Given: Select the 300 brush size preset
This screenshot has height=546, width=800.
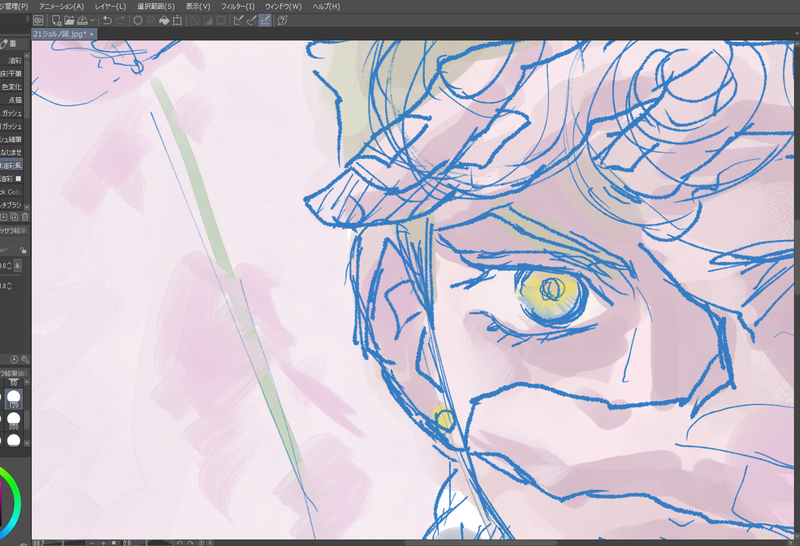Looking at the screenshot, I should 14,421.
